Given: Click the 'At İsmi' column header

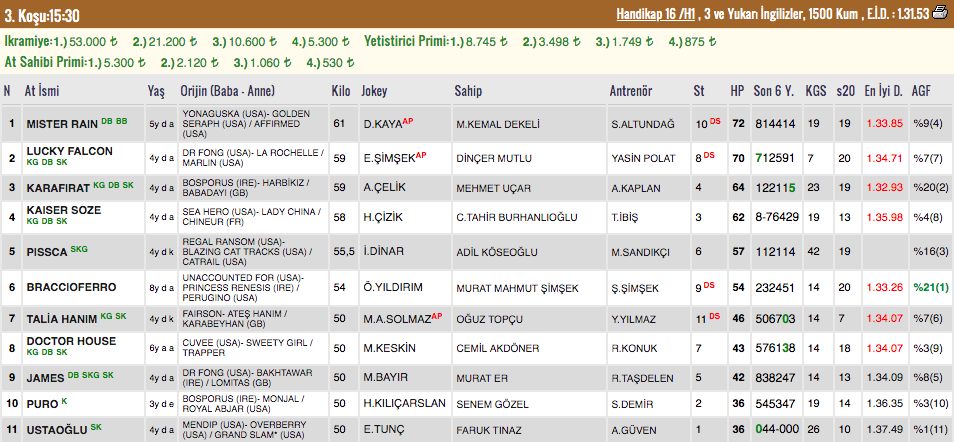Looking at the screenshot, I should (x=41, y=91).
